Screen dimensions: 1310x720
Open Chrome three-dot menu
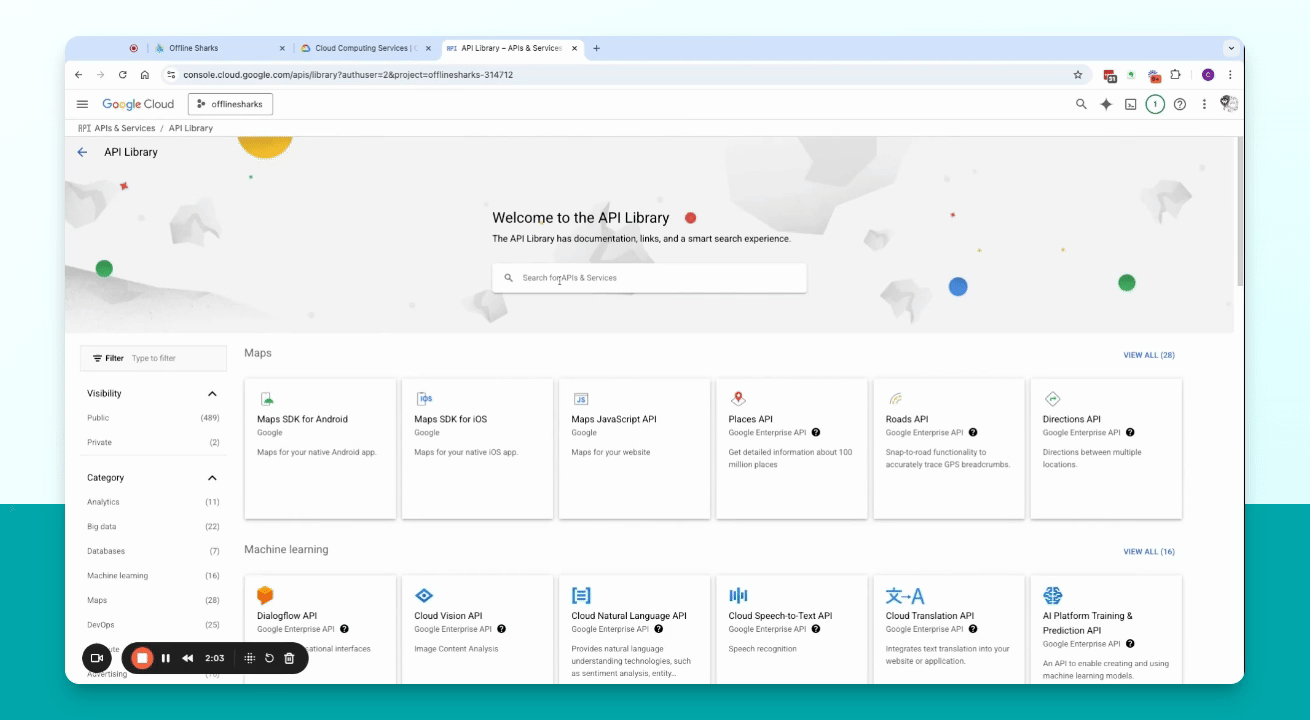point(1230,75)
